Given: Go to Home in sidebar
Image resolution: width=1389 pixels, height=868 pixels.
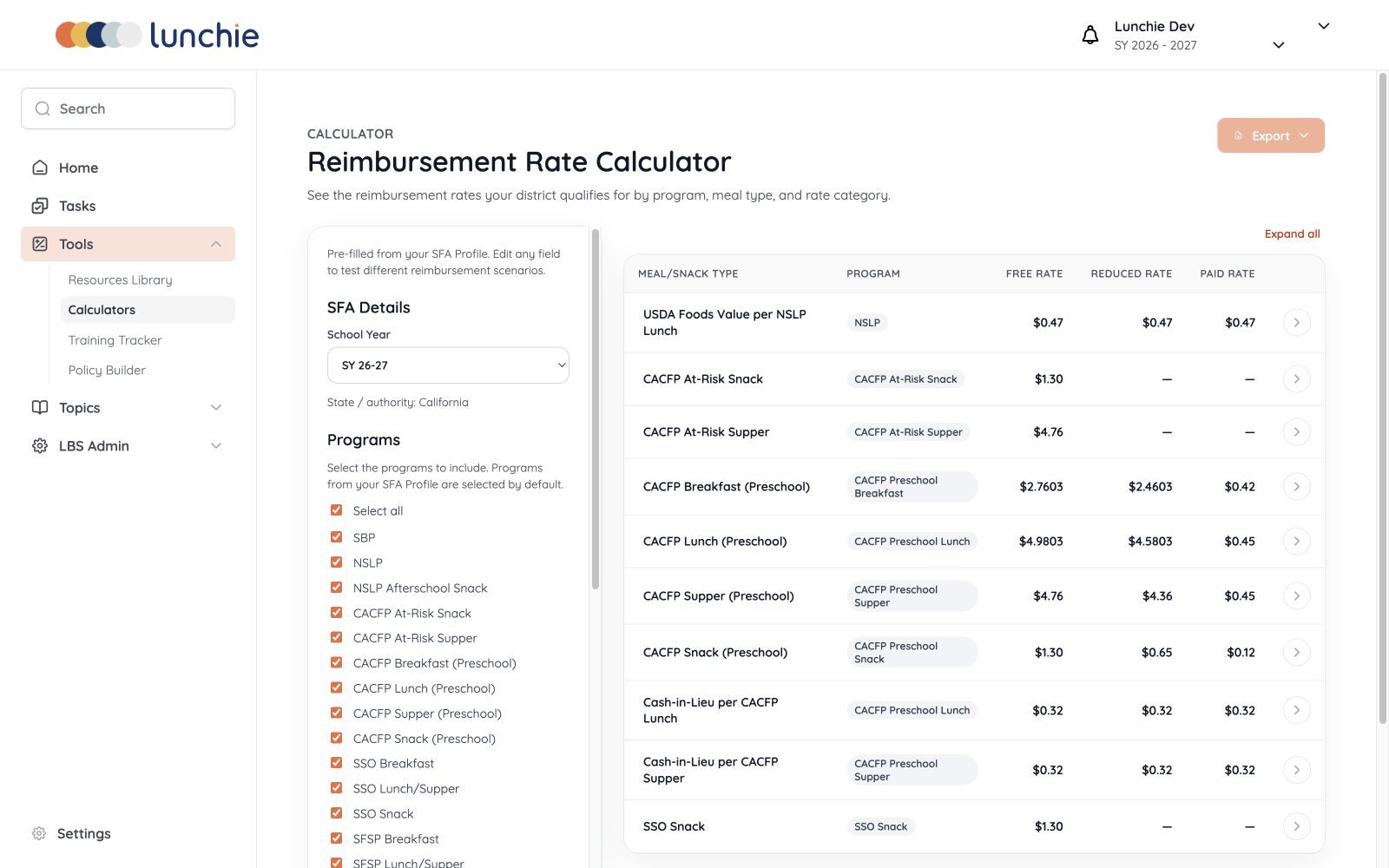Looking at the screenshot, I should [128, 168].
